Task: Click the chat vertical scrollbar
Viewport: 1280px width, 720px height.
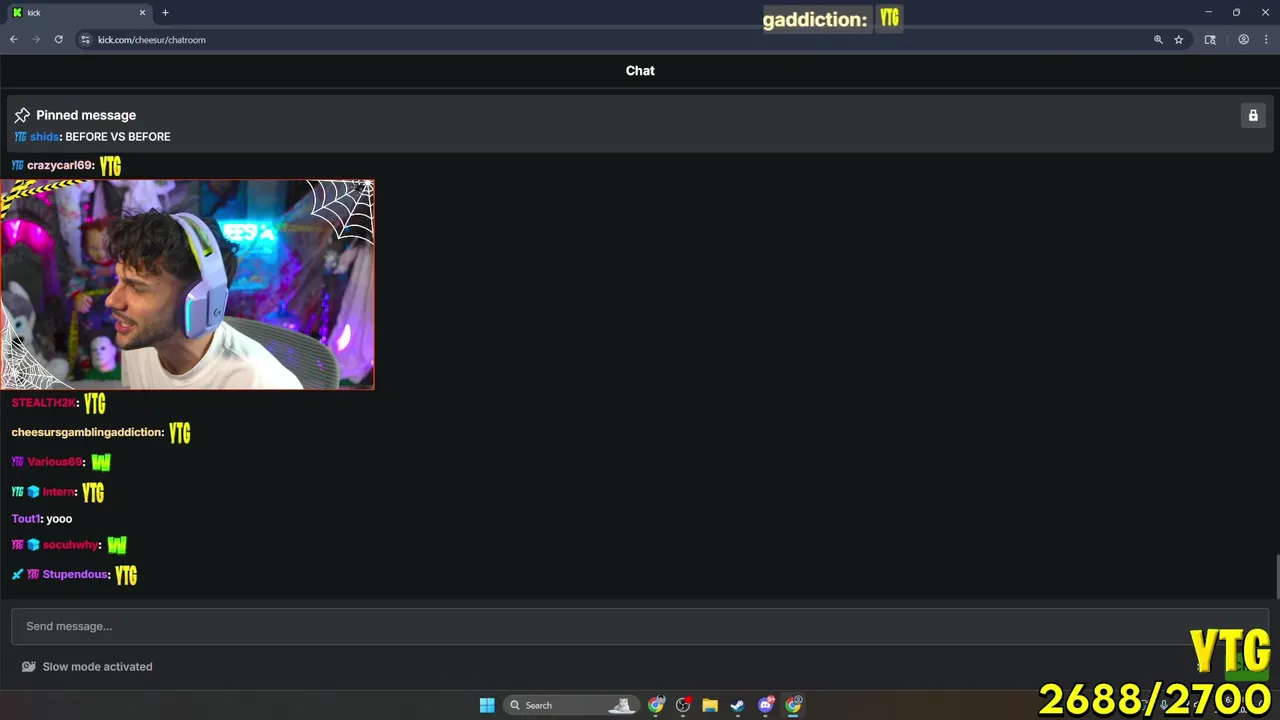Action: 1276,576
